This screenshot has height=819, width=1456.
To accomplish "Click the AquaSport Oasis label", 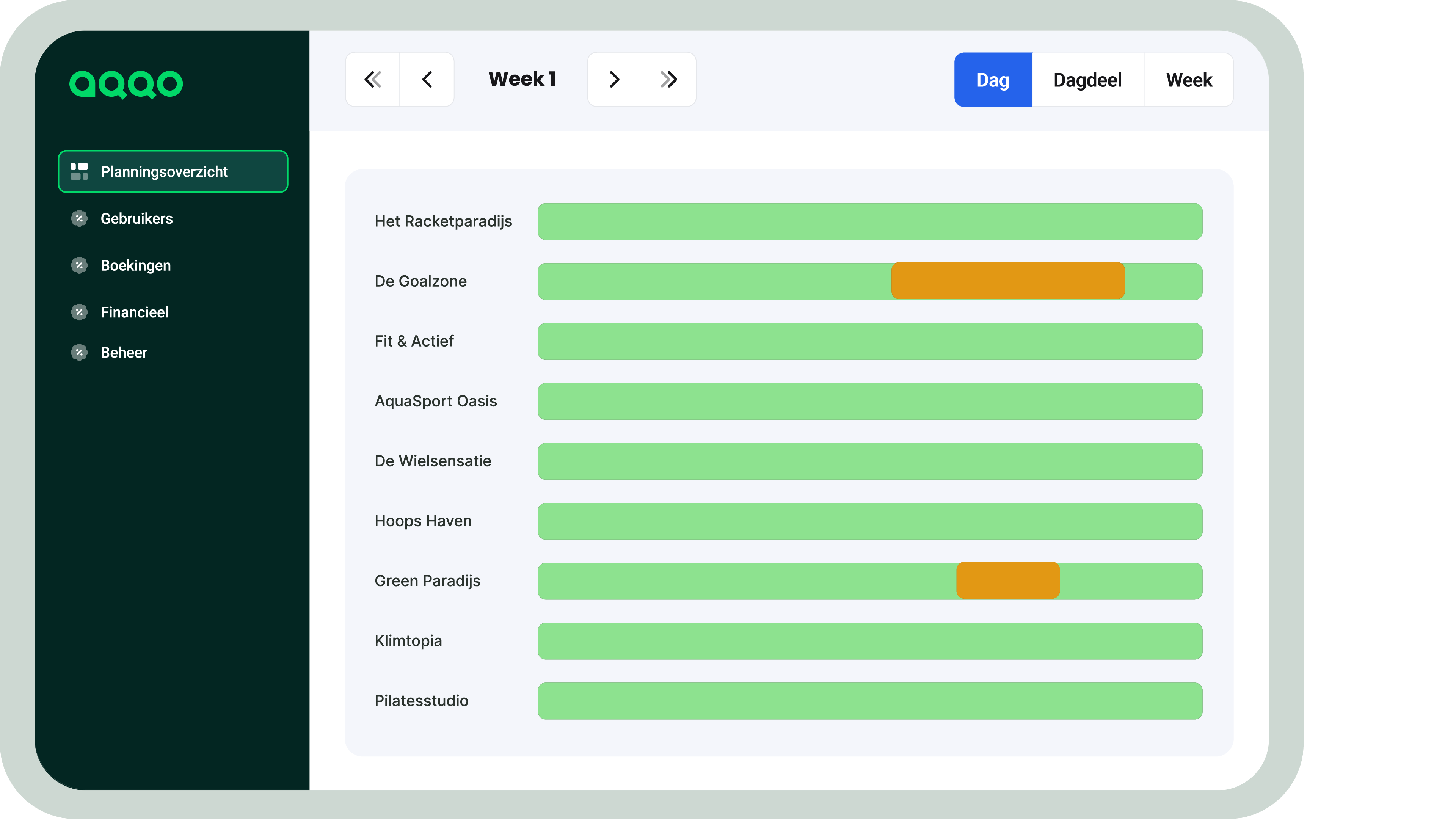I will pyautogui.click(x=436, y=401).
